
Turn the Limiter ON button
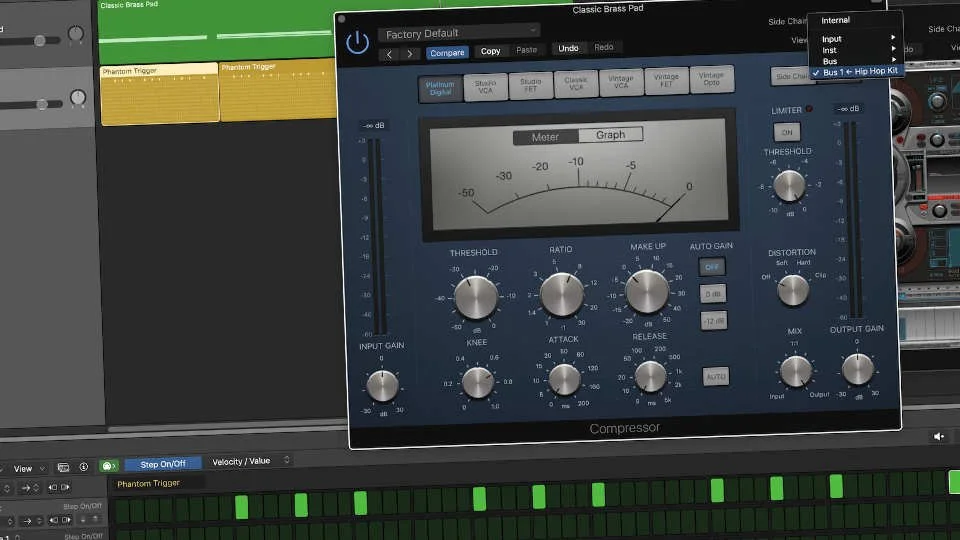point(787,132)
